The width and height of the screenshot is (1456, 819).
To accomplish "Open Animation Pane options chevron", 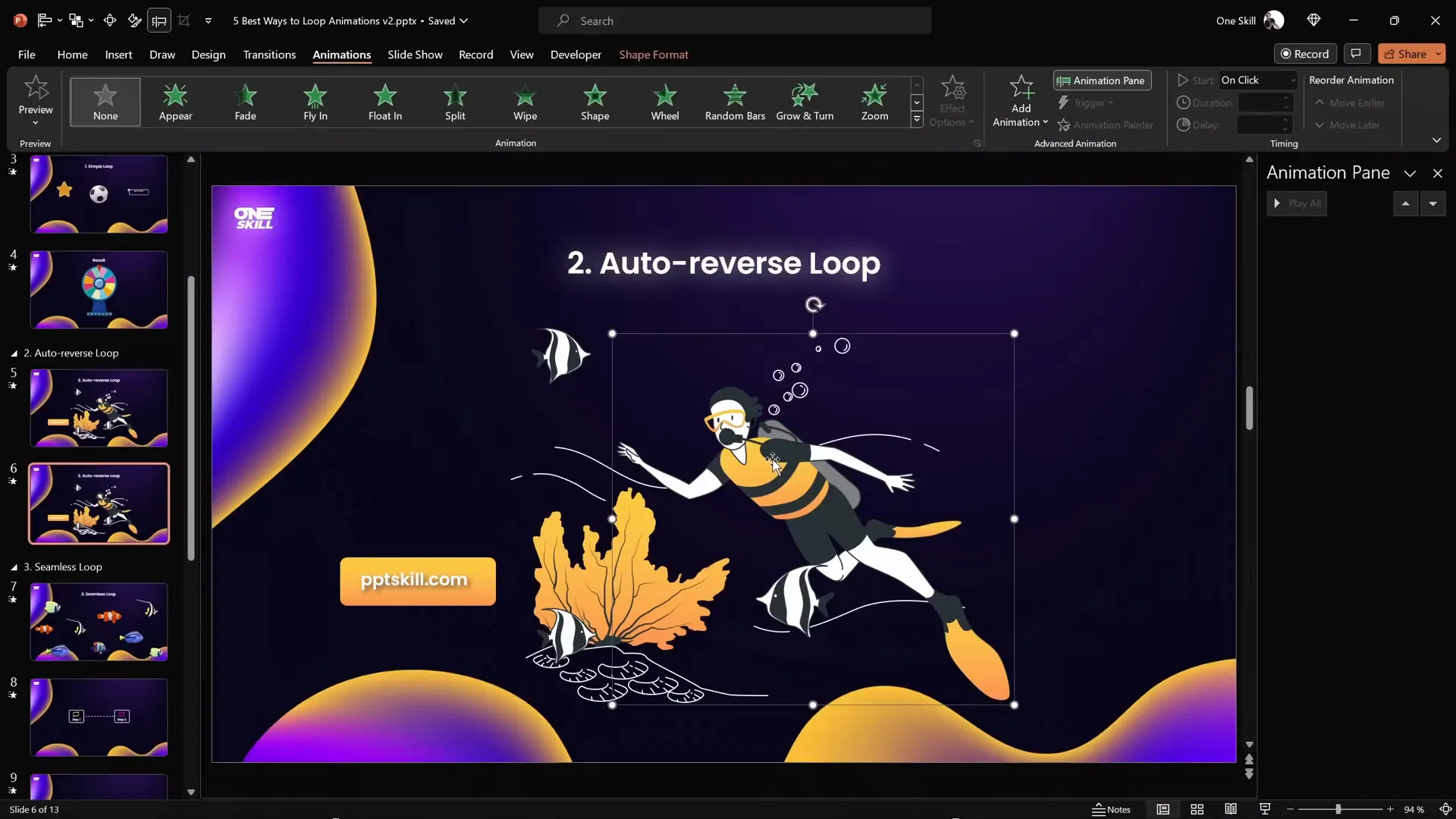I will pos(1410,174).
